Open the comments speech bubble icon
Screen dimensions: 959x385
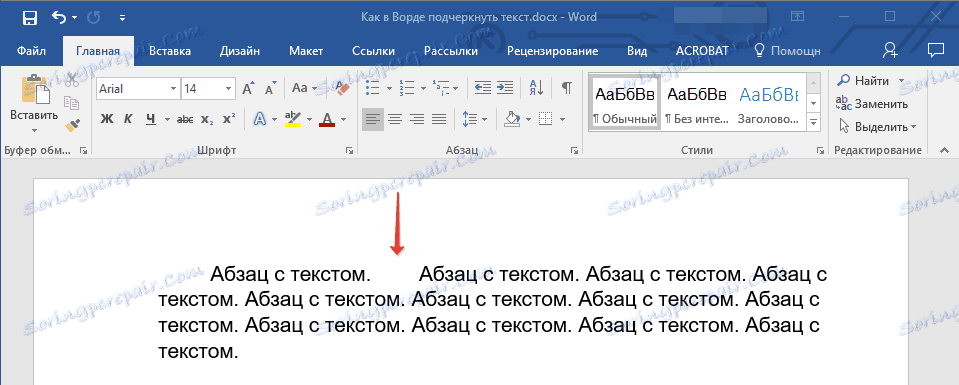(935, 51)
